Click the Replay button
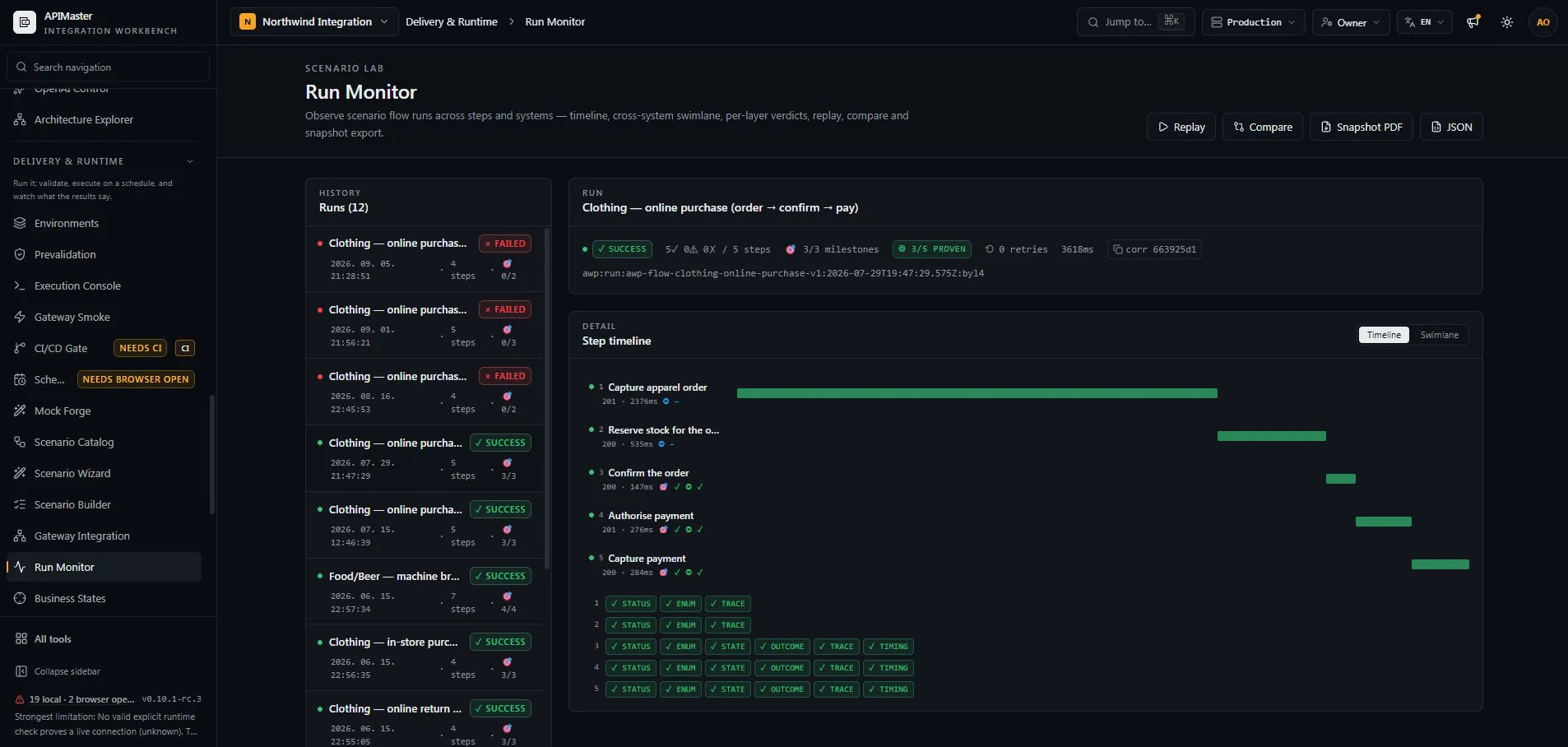This screenshot has height=747, width=1568. click(x=1181, y=127)
